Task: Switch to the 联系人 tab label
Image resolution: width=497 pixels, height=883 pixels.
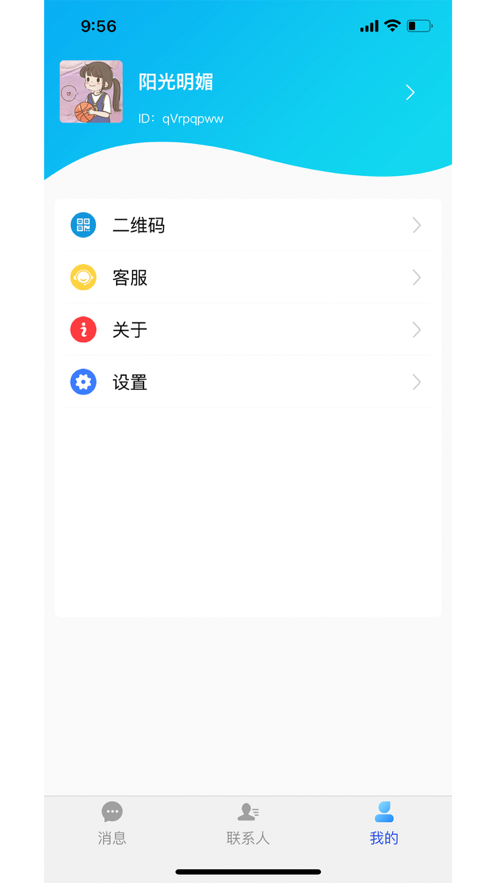Action: pos(248,838)
